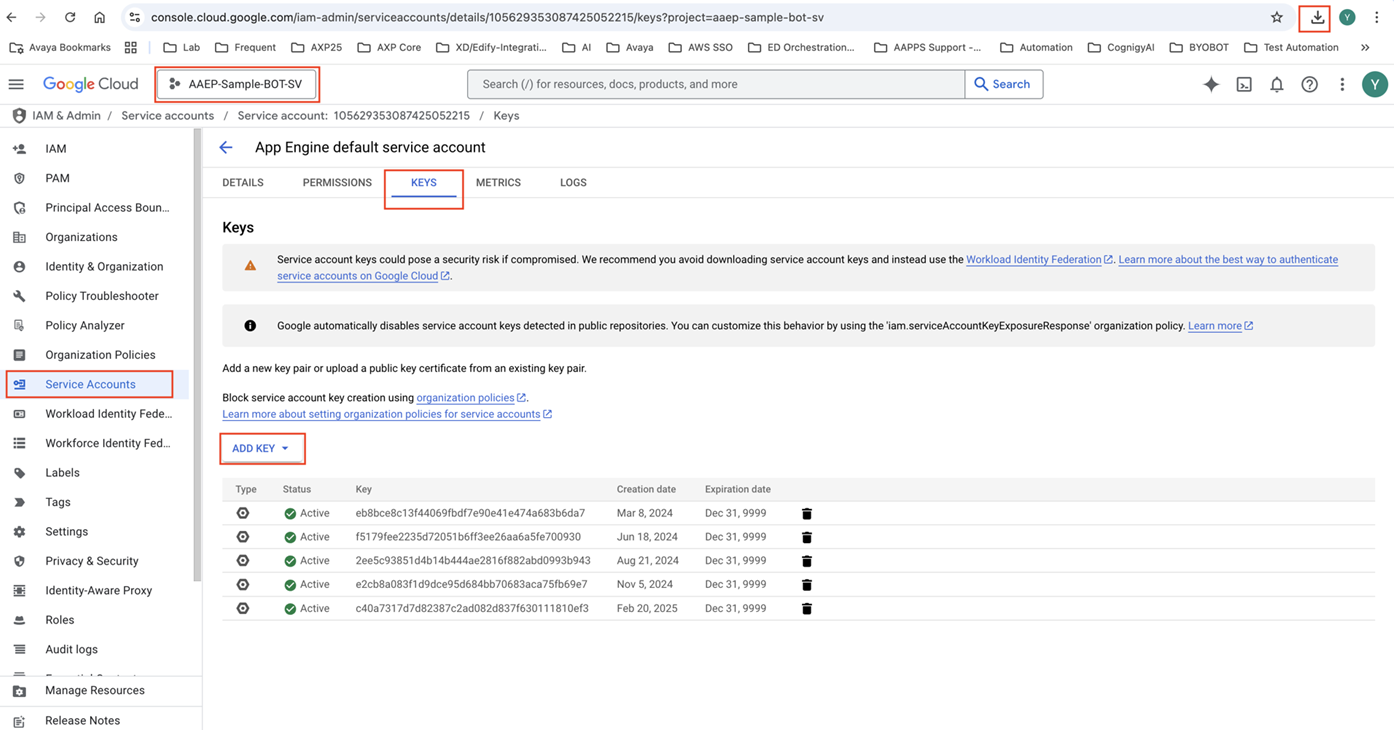Open the notifications bell
The width and height of the screenshot is (1394, 730).
(1277, 85)
